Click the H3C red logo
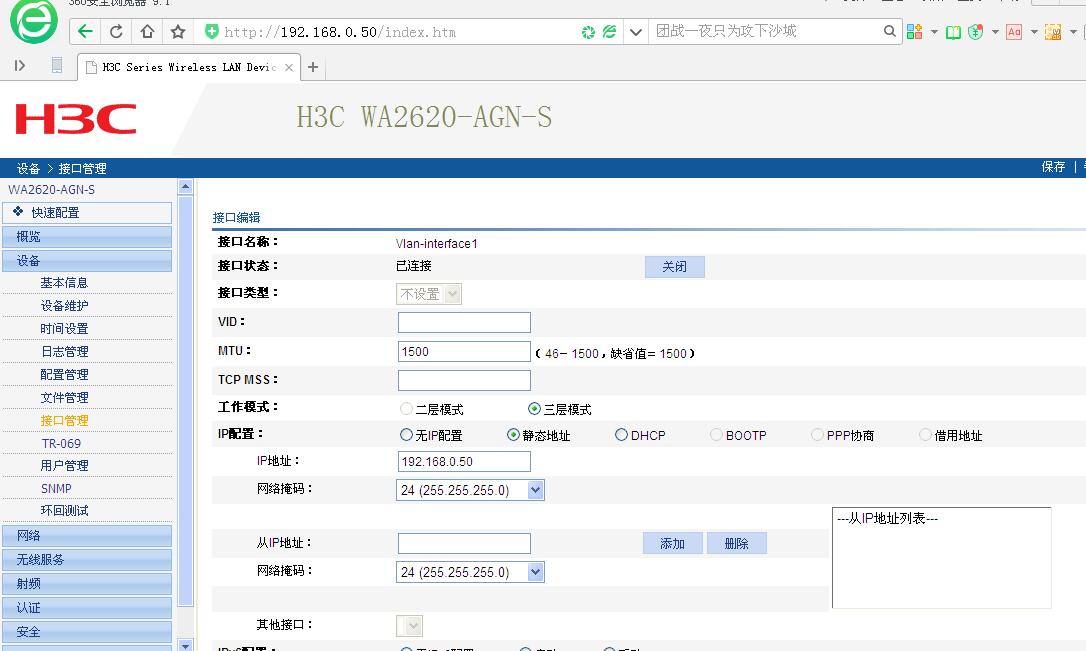The height and width of the screenshot is (651, 1086). coord(76,119)
